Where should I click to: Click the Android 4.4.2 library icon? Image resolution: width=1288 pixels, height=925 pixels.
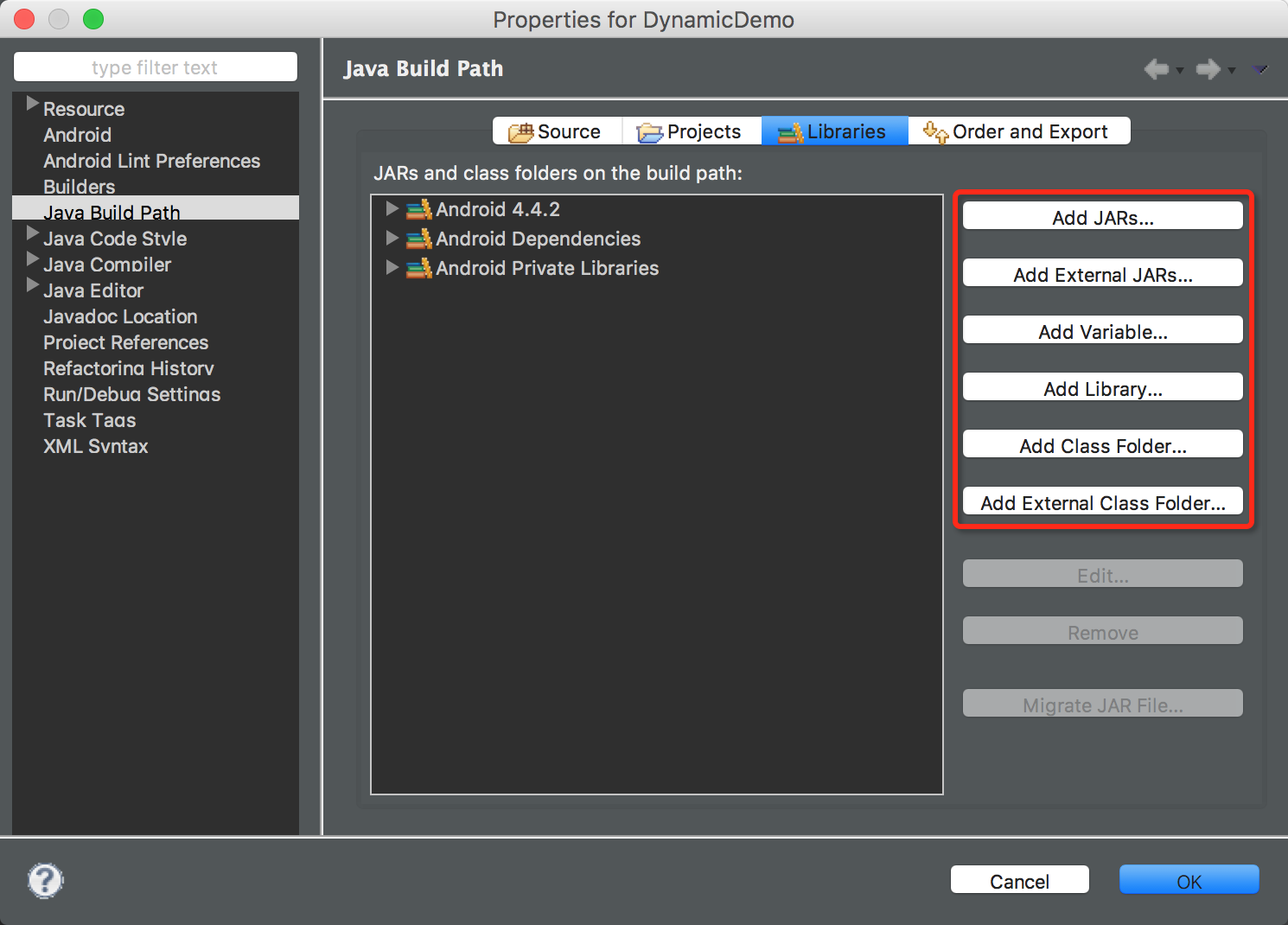pos(419,210)
